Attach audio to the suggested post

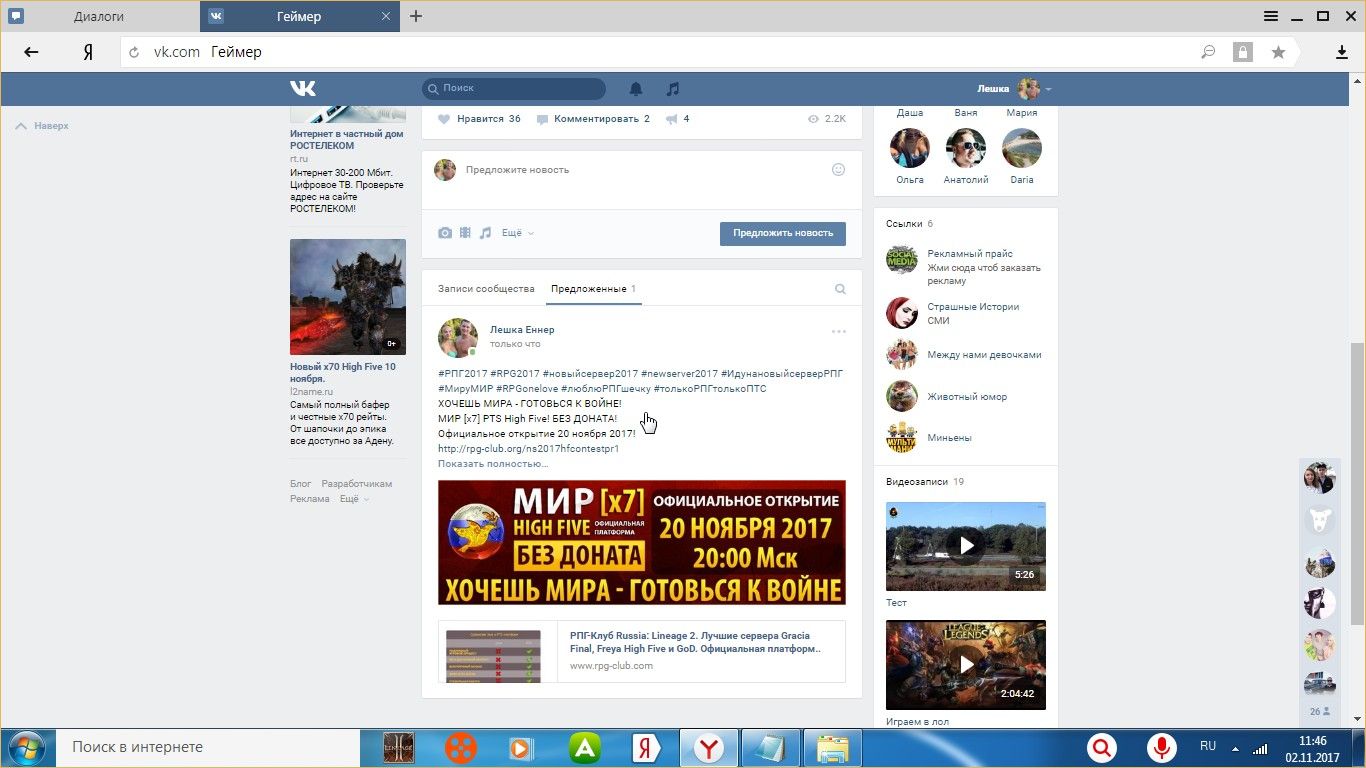(485, 233)
